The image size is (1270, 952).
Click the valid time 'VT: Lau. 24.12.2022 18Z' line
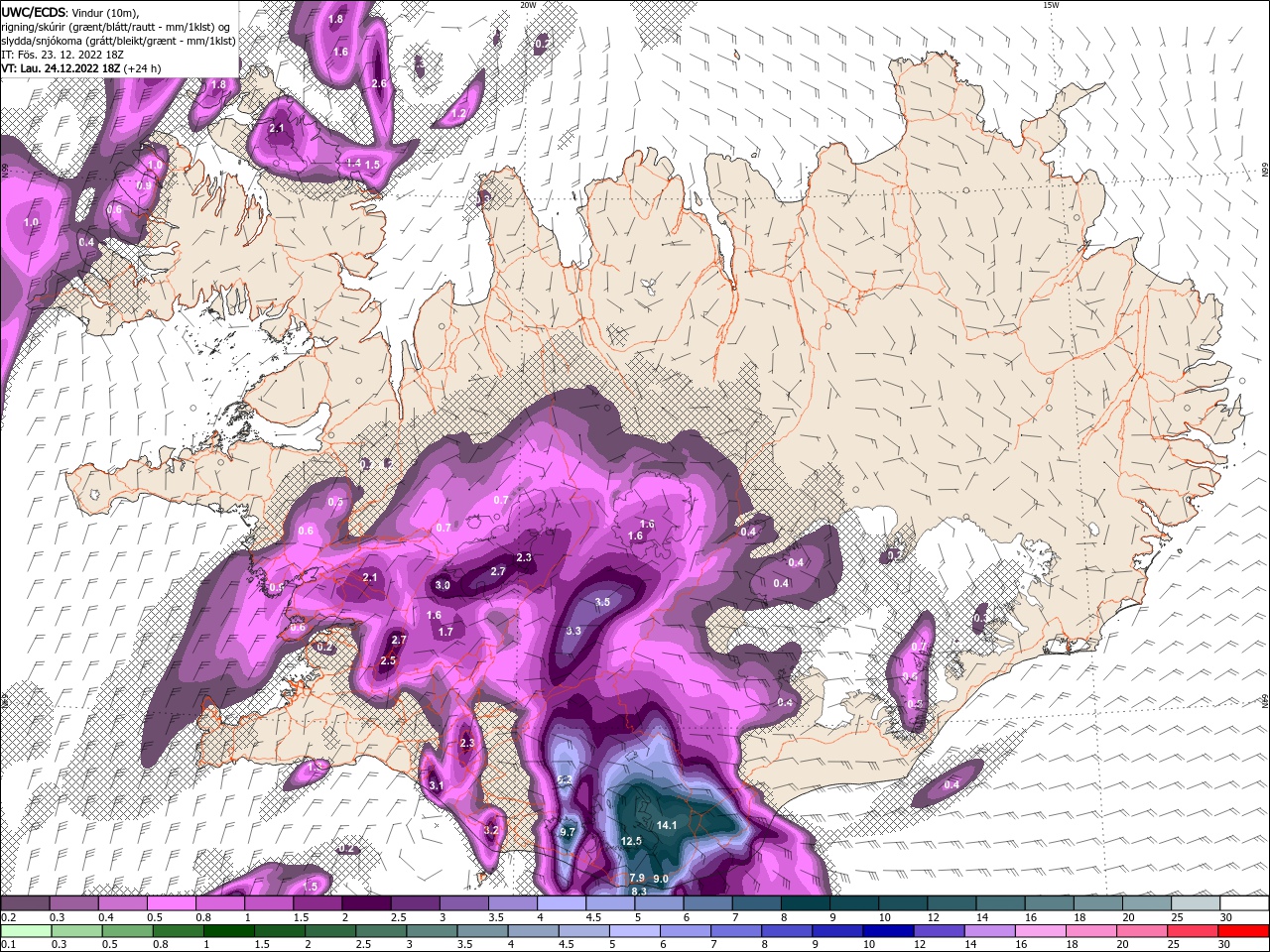61,68
